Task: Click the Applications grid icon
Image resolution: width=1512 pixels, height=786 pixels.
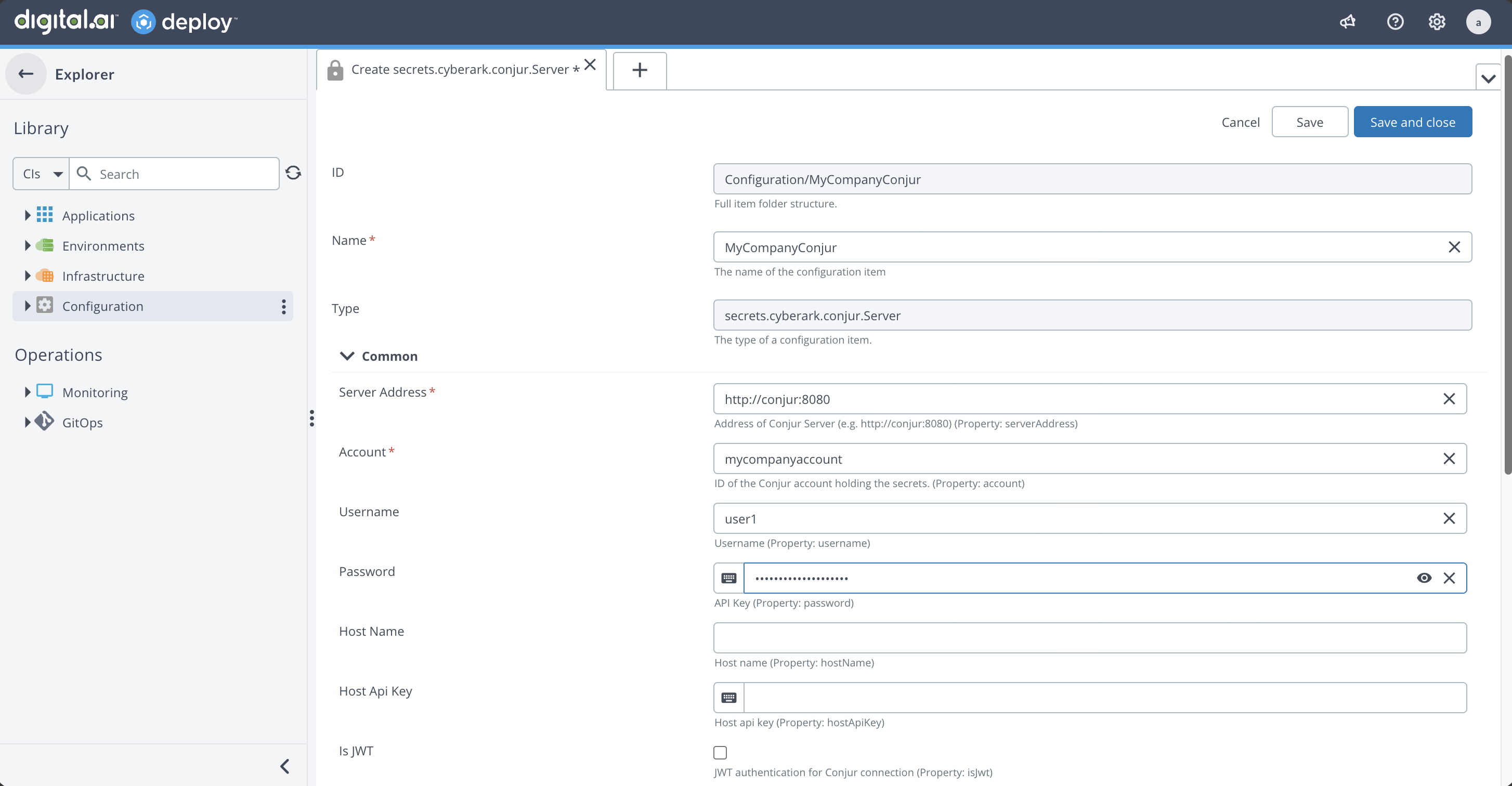Action: (45, 215)
